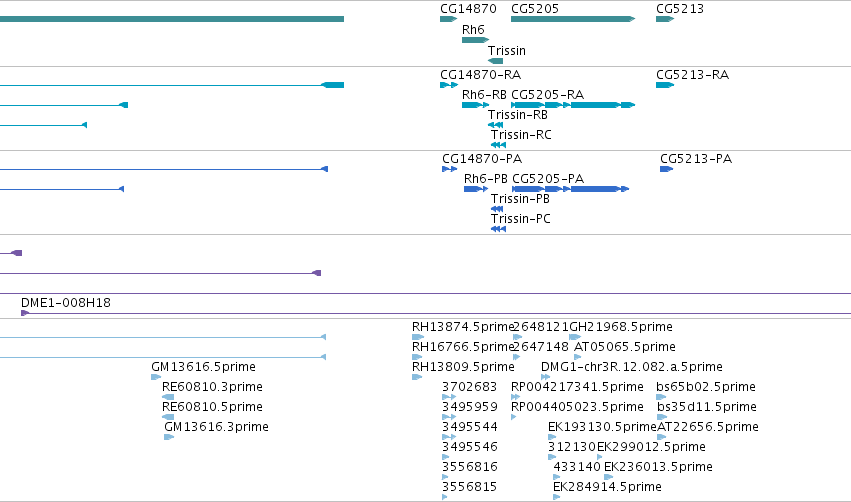Click the 3495546 EST label
The image size is (851, 502).
click(469, 447)
